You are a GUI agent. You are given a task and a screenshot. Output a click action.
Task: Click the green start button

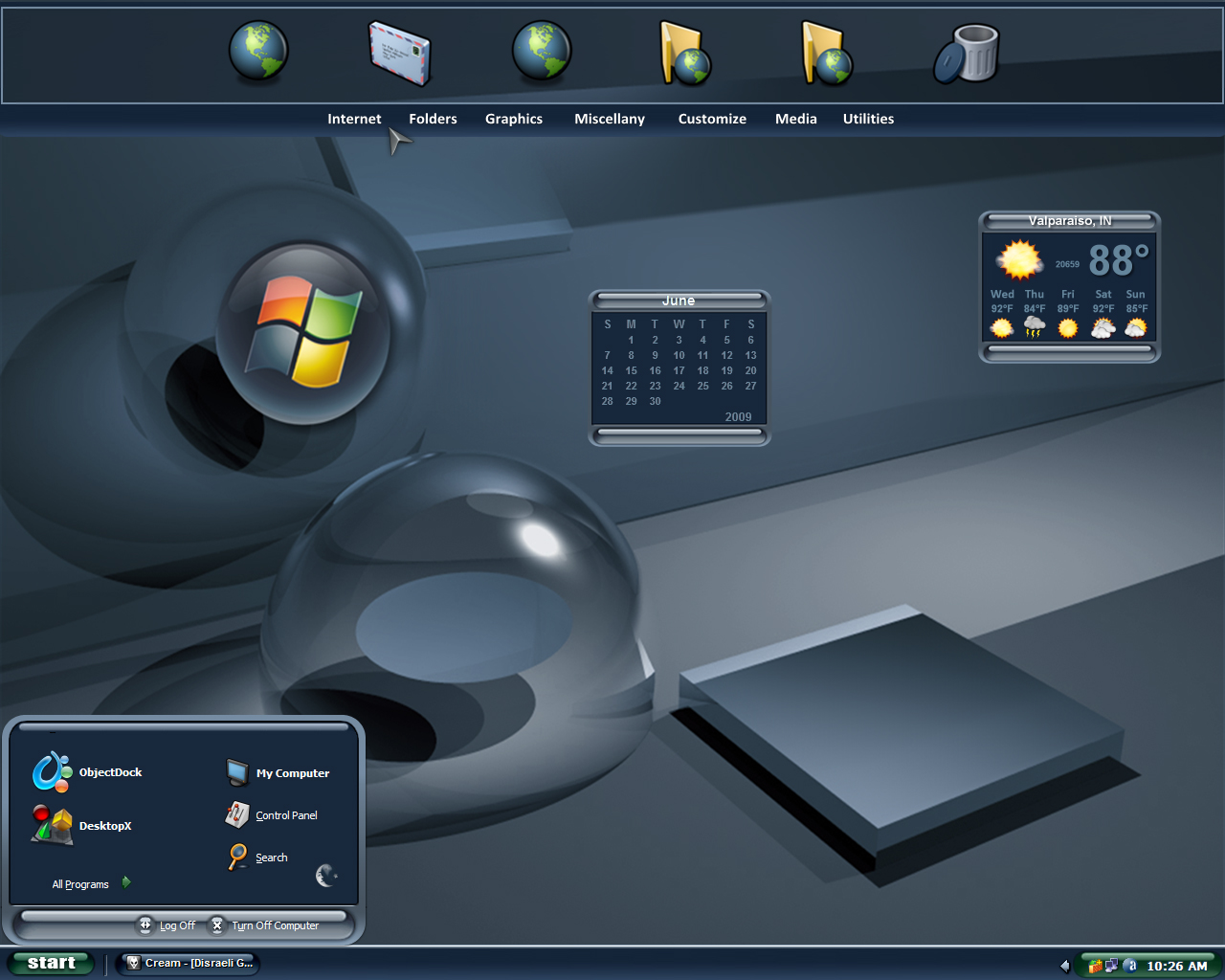coord(51,963)
